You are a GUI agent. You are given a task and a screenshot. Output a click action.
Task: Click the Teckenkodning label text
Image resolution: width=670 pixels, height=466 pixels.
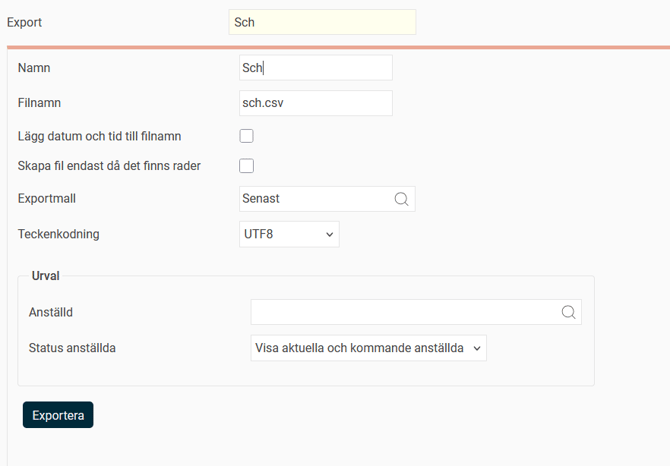(59, 234)
